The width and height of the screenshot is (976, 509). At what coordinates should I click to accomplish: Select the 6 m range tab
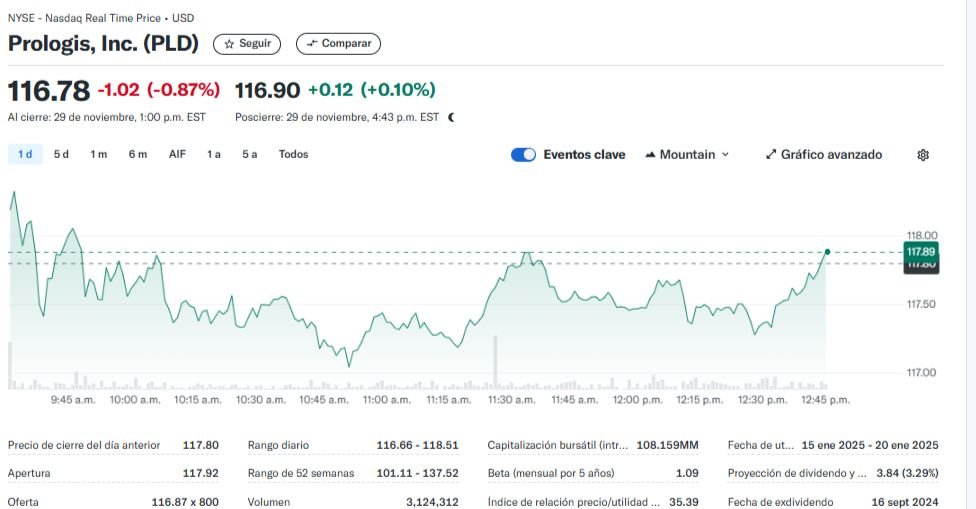pos(138,154)
